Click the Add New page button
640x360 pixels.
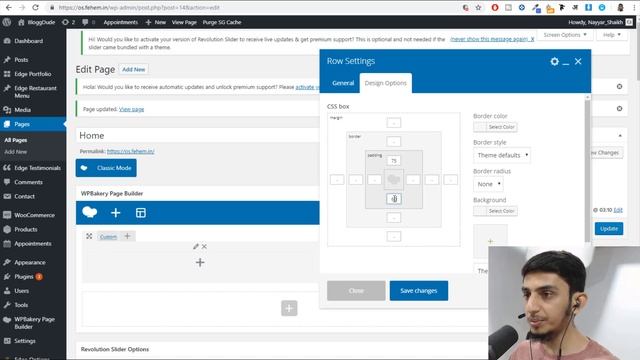tap(133, 69)
